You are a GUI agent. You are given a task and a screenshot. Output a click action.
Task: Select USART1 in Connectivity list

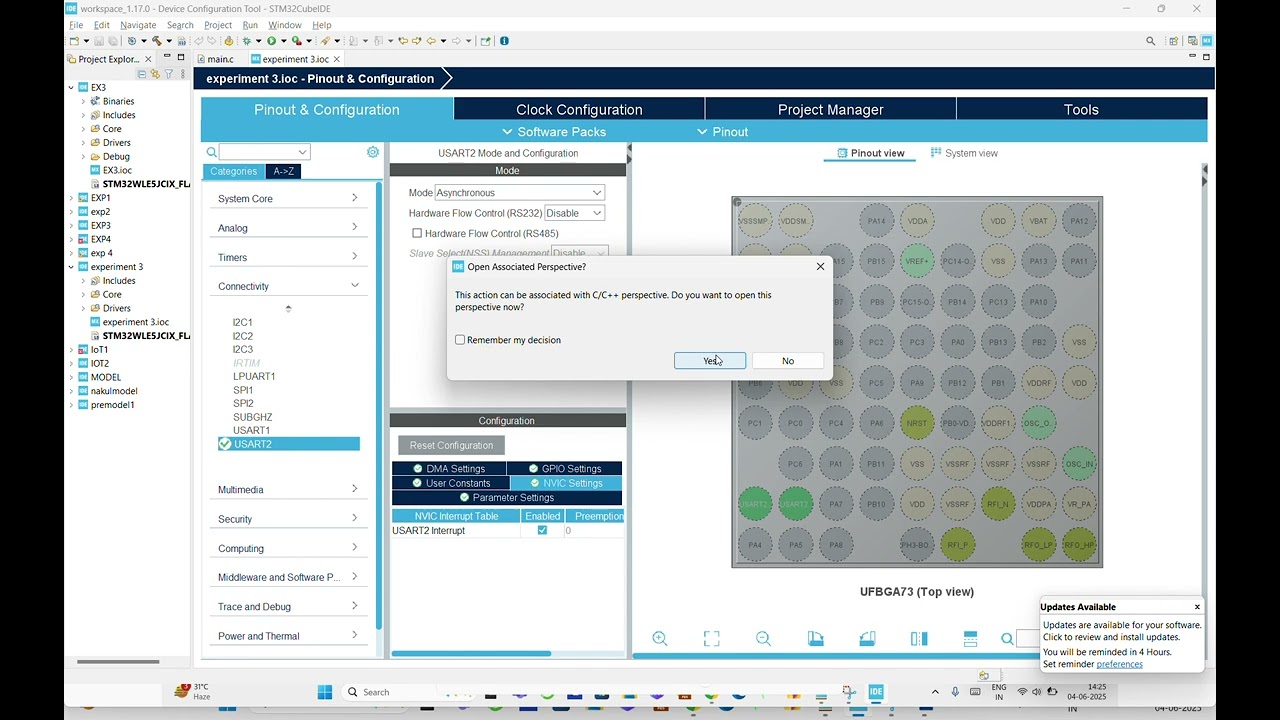tap(251, 430)
